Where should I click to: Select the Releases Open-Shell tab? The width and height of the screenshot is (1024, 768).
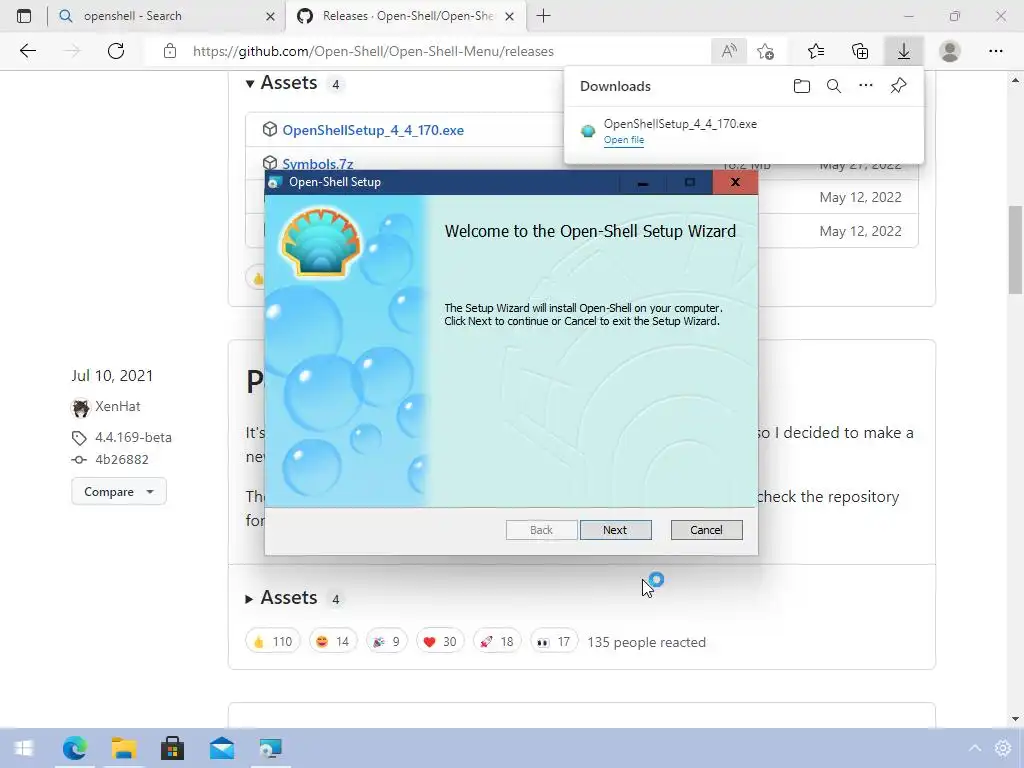(406, 16)
